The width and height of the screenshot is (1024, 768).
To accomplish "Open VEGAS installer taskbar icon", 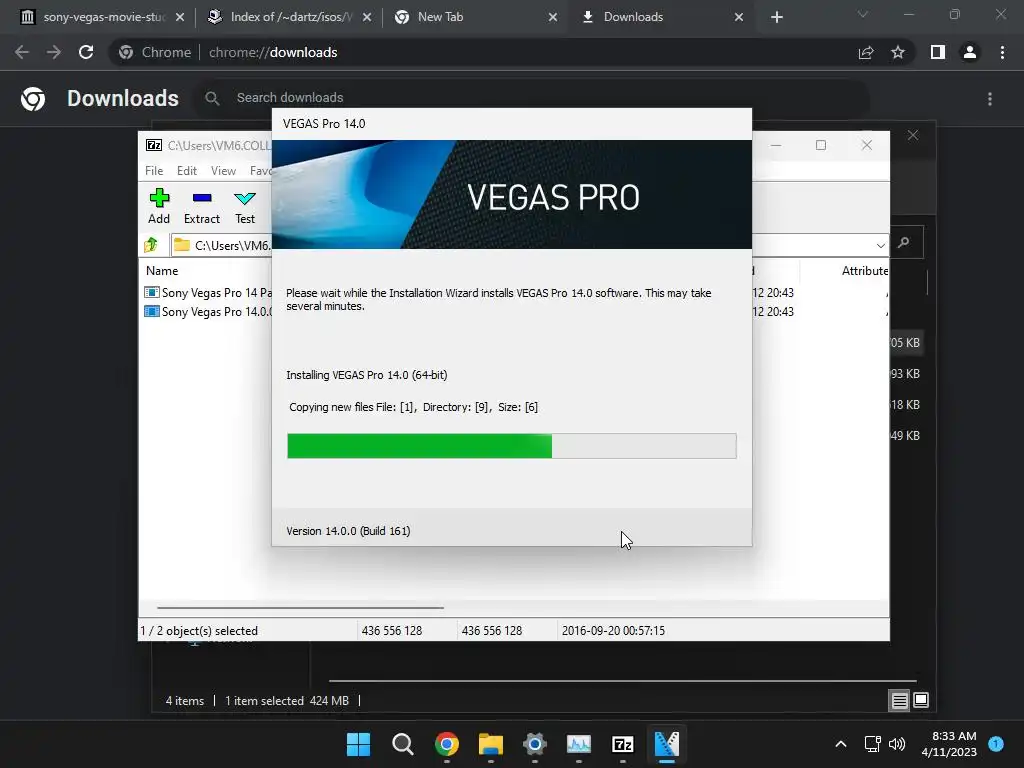I will point(667,744).
